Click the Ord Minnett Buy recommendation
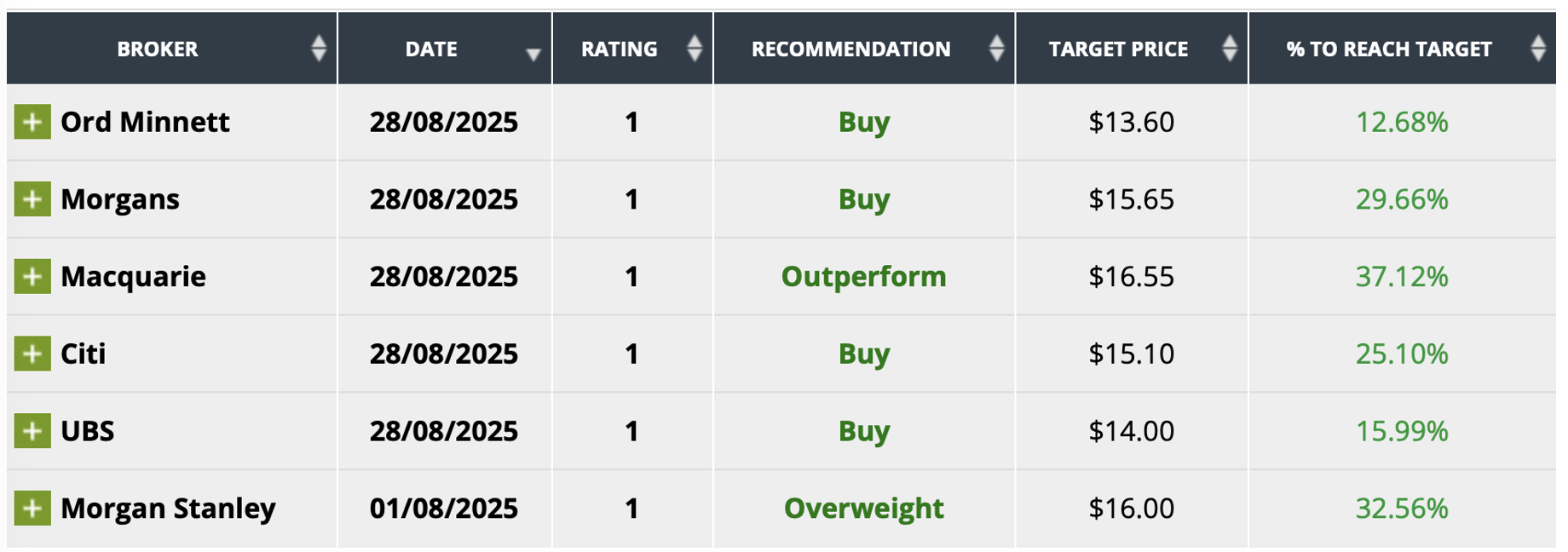This screenshot has width=1568, height=552. pos(863,122)
